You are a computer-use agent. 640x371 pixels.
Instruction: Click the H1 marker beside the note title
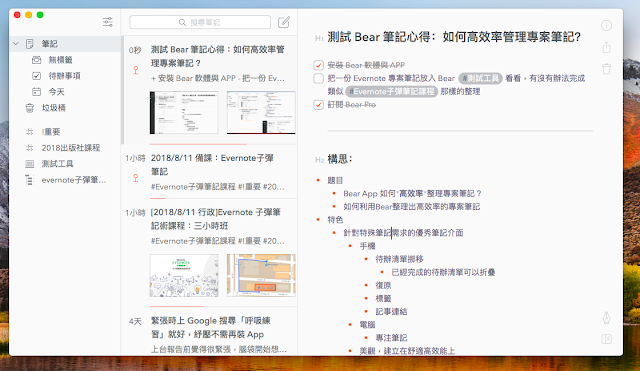[319, 38]
